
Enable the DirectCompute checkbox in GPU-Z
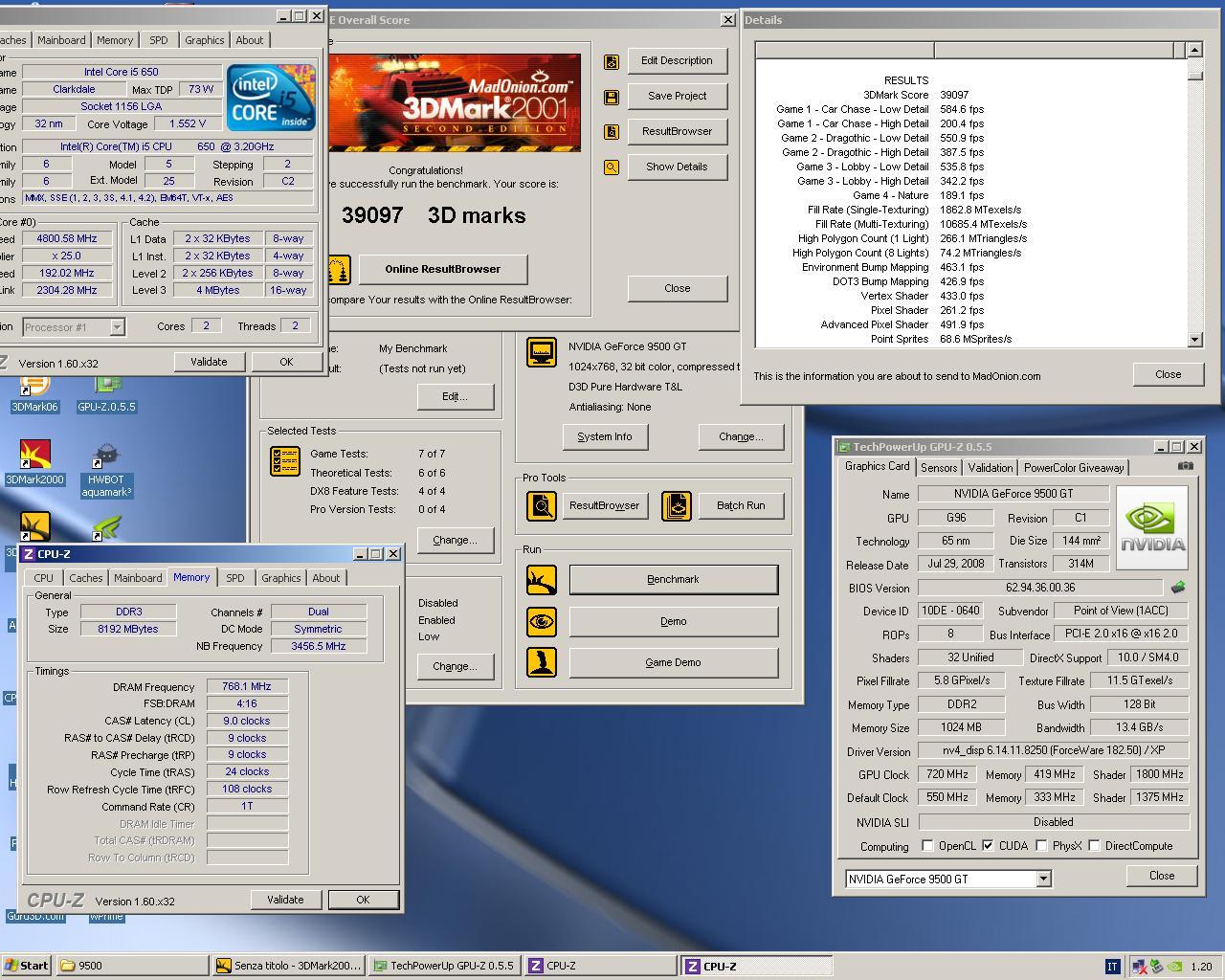[x=1094, y=846]
